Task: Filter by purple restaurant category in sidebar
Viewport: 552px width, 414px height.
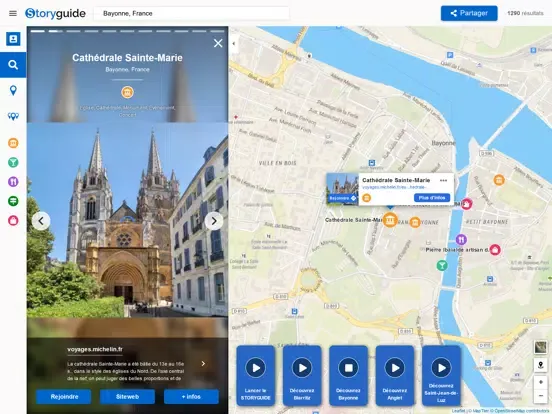Action: [13, 182]
